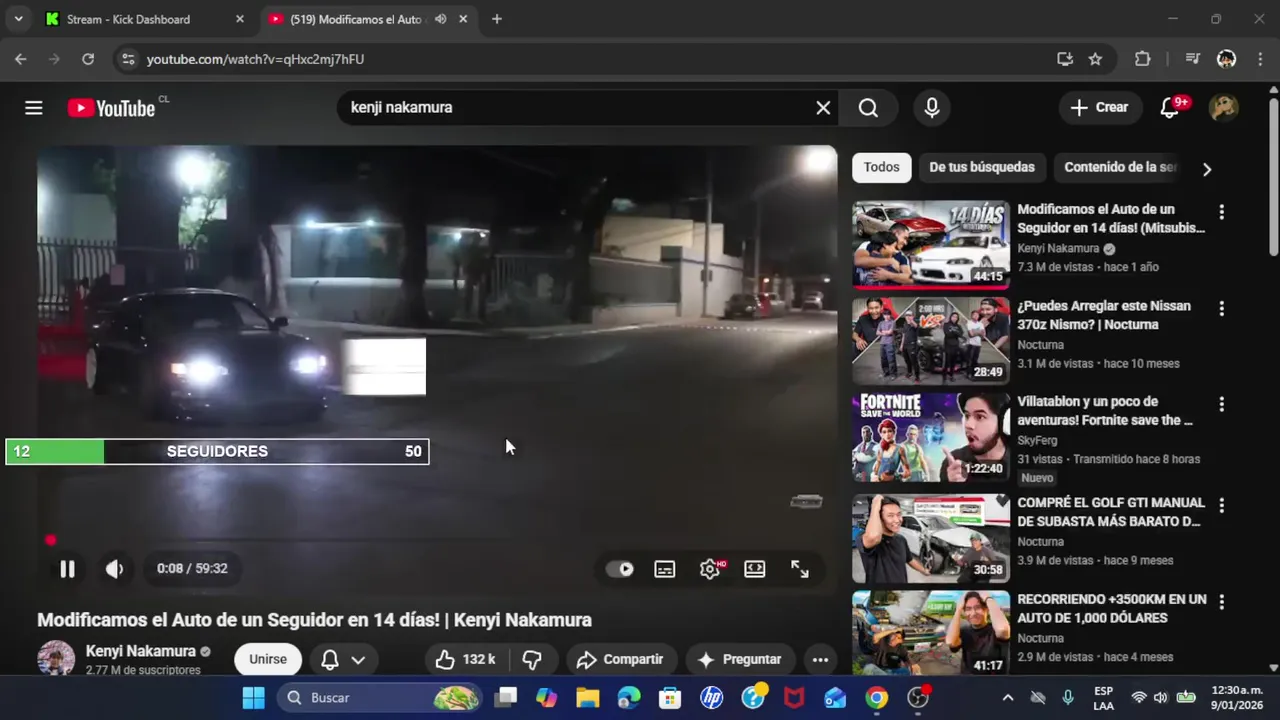Open the notifications bell in header

point(1169,108)
